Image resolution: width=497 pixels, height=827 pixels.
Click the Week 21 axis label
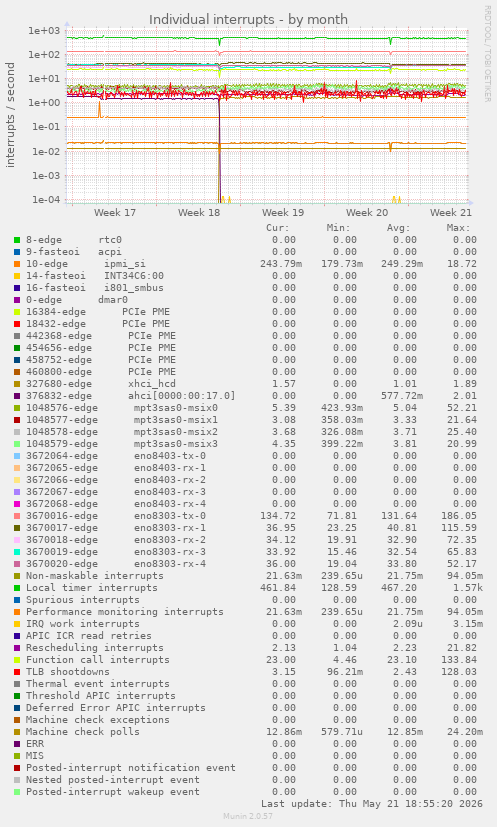[451, 213]
